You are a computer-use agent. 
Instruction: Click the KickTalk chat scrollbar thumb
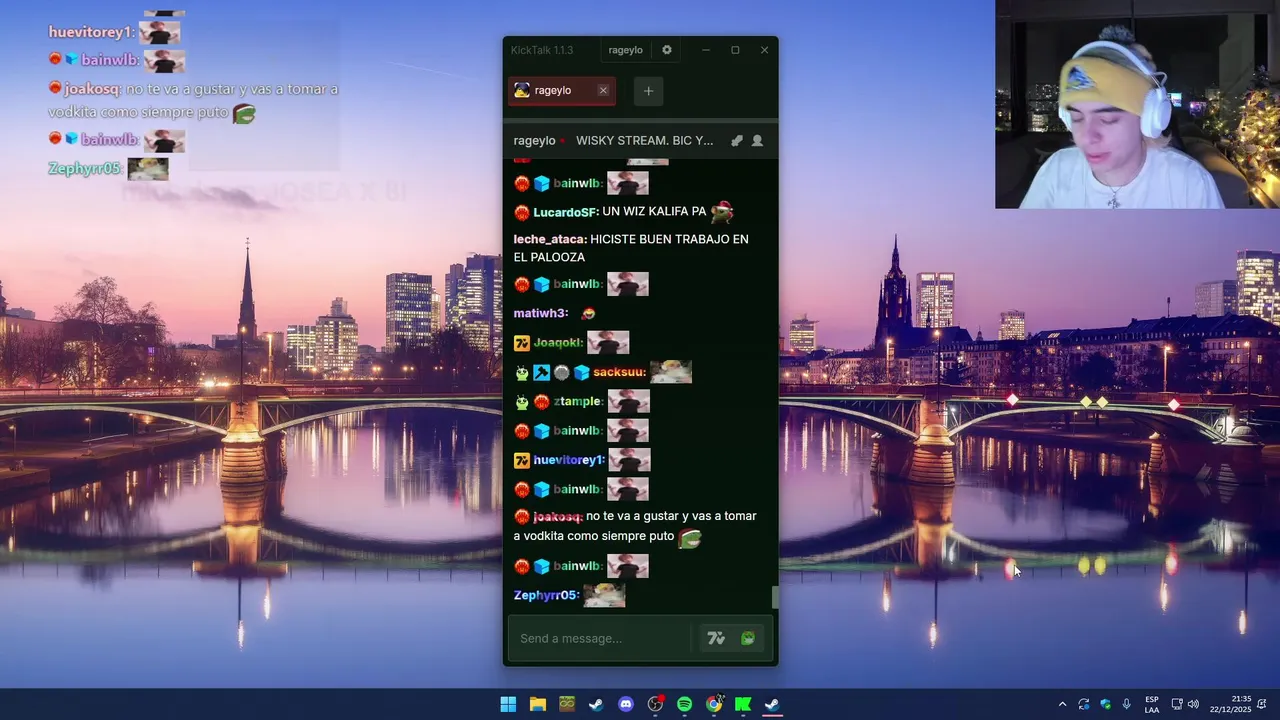775,598
